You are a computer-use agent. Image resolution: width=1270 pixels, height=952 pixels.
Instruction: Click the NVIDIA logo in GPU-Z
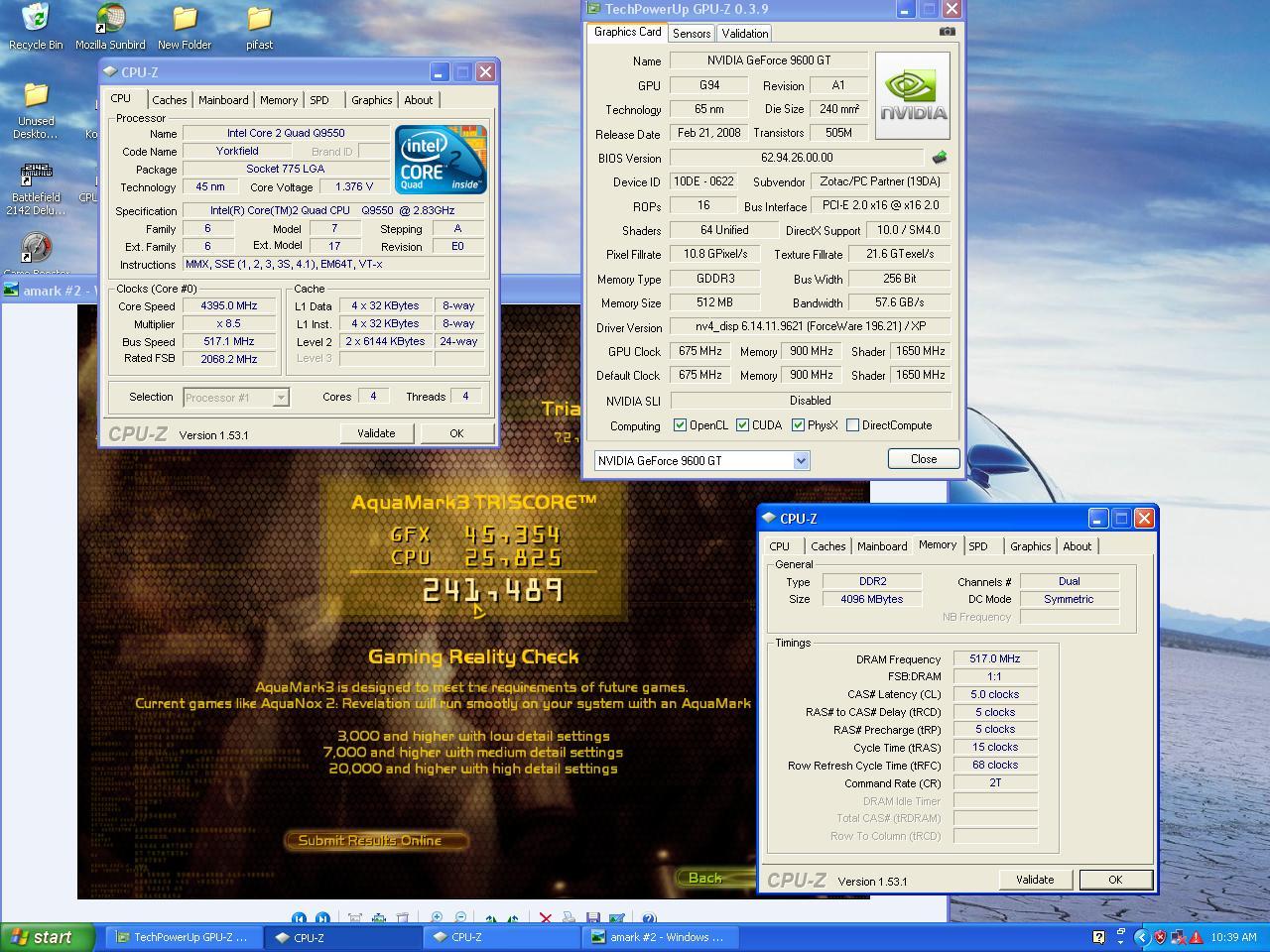[913, 95]
